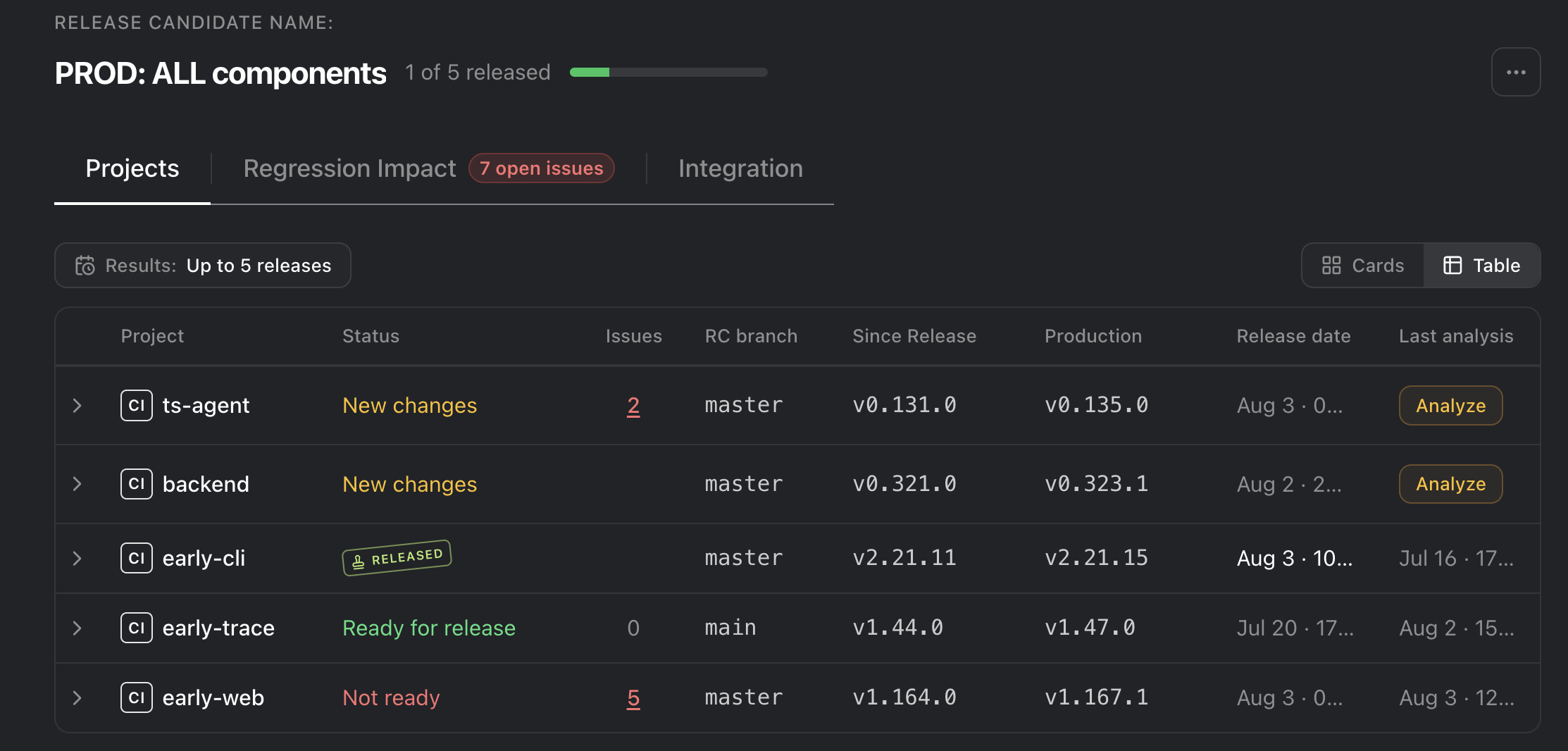
Task: Switch to Table view
Action: pos(1481,266)
